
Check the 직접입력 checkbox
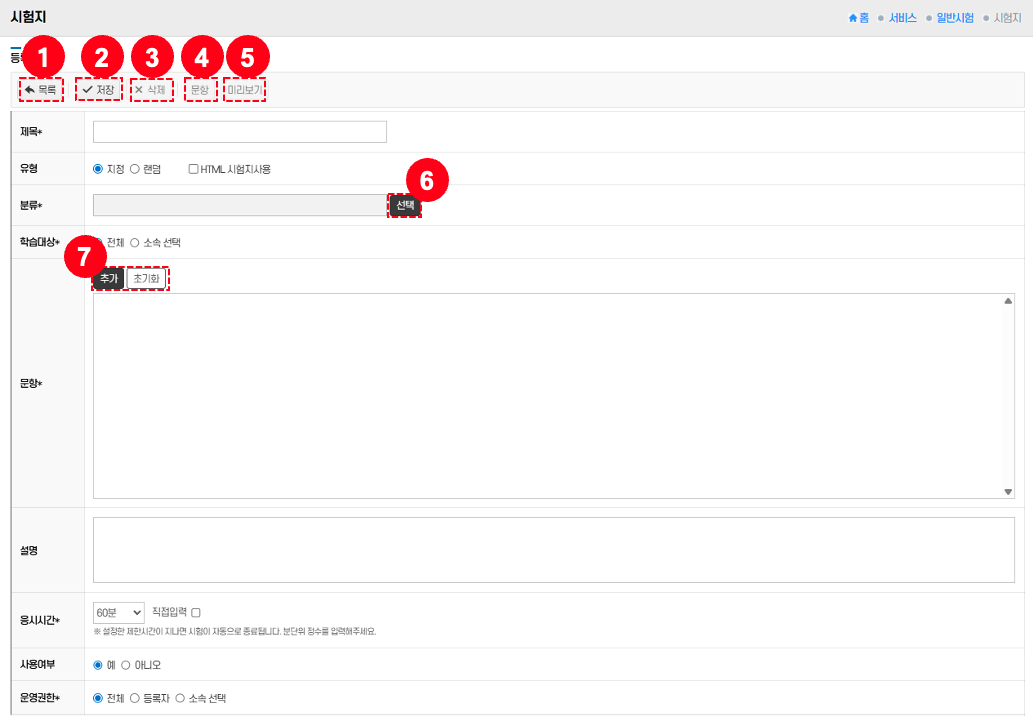pos(196,612)
